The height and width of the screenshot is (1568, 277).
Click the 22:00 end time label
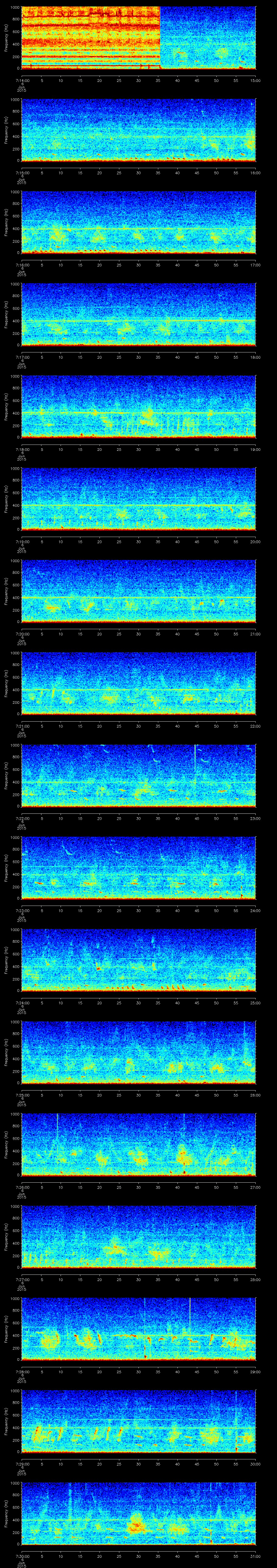[x=255, y=726]
